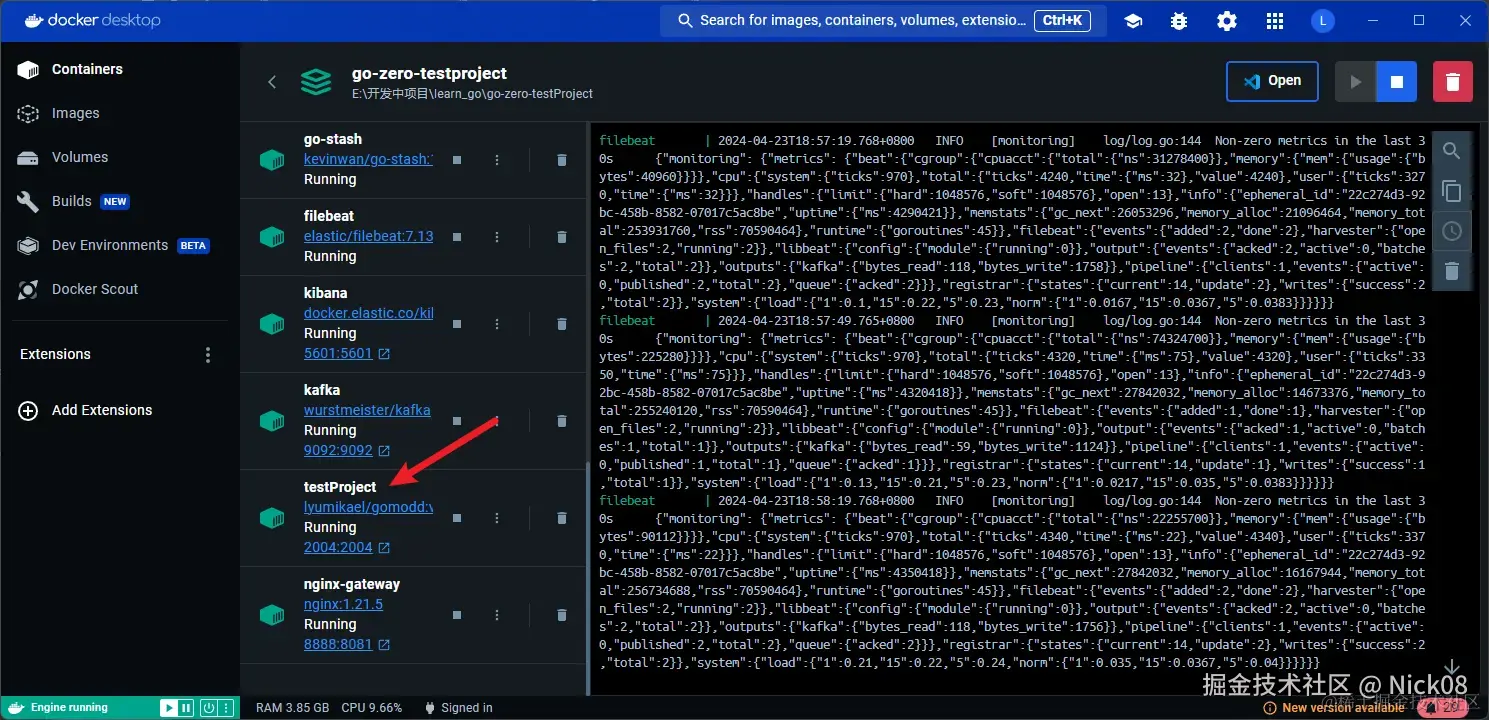
Task: Select the nginx-gateway container name
Action: pyautogui.click(x=352, y=584)
